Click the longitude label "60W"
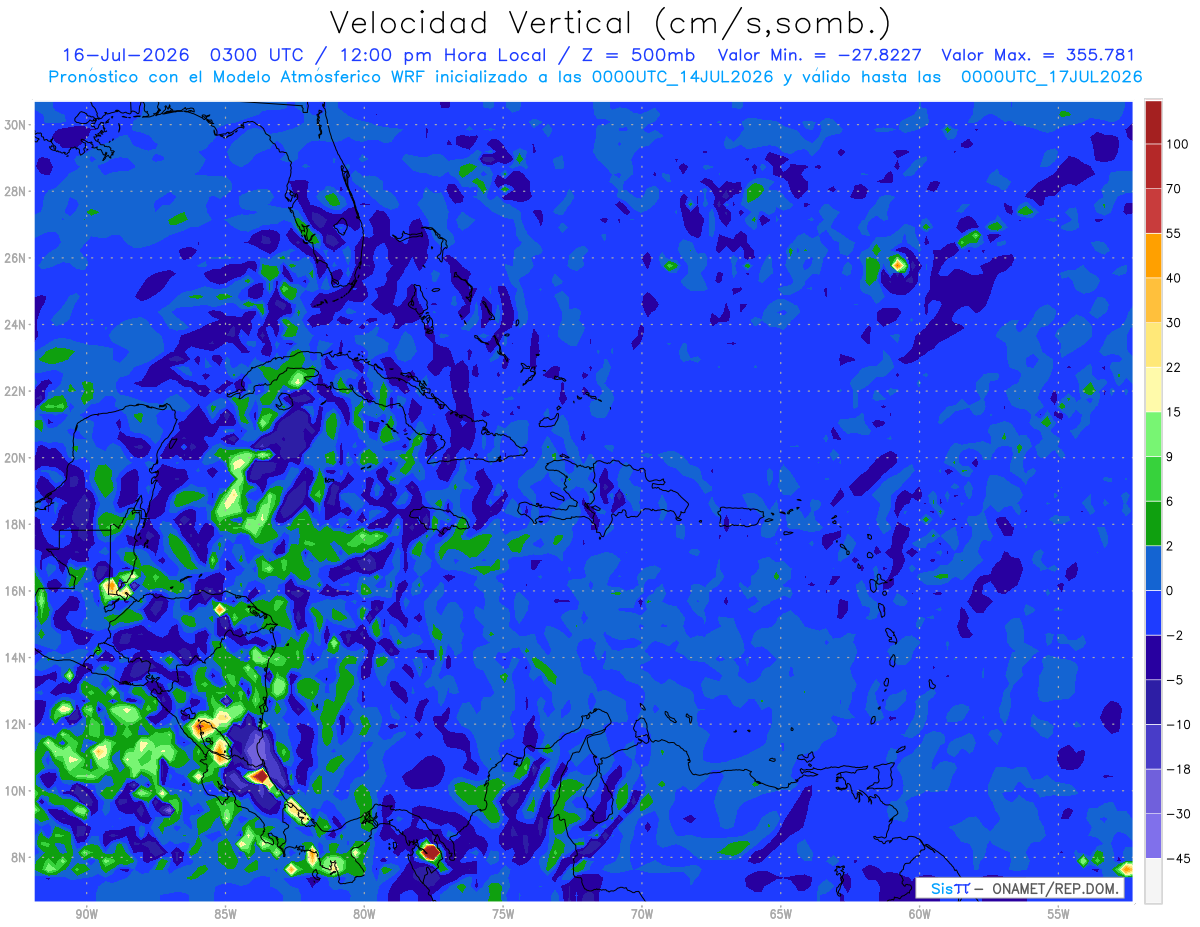Viewport: 1200px width, 927px height. 920,914
